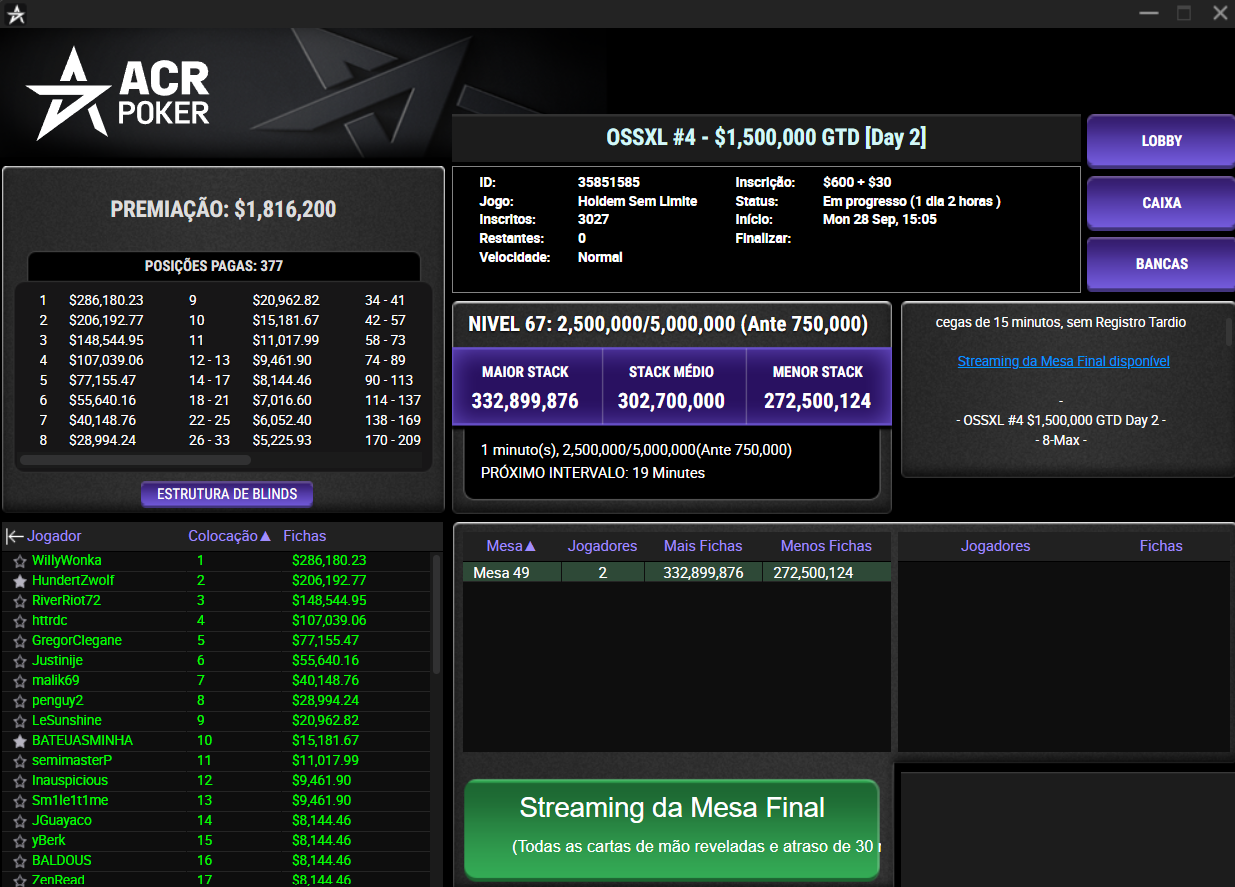Sort by Colocação column header
Screen dimensions: 1235x887
point(229,536)
